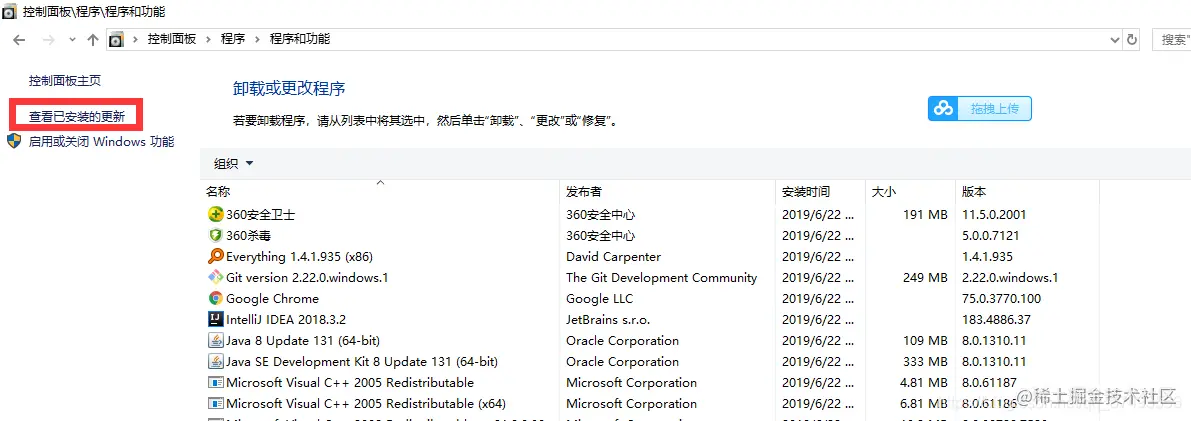Screen dimensions: 1191x421
Task: Click publisher Google LLC
Action: (599, 299)
